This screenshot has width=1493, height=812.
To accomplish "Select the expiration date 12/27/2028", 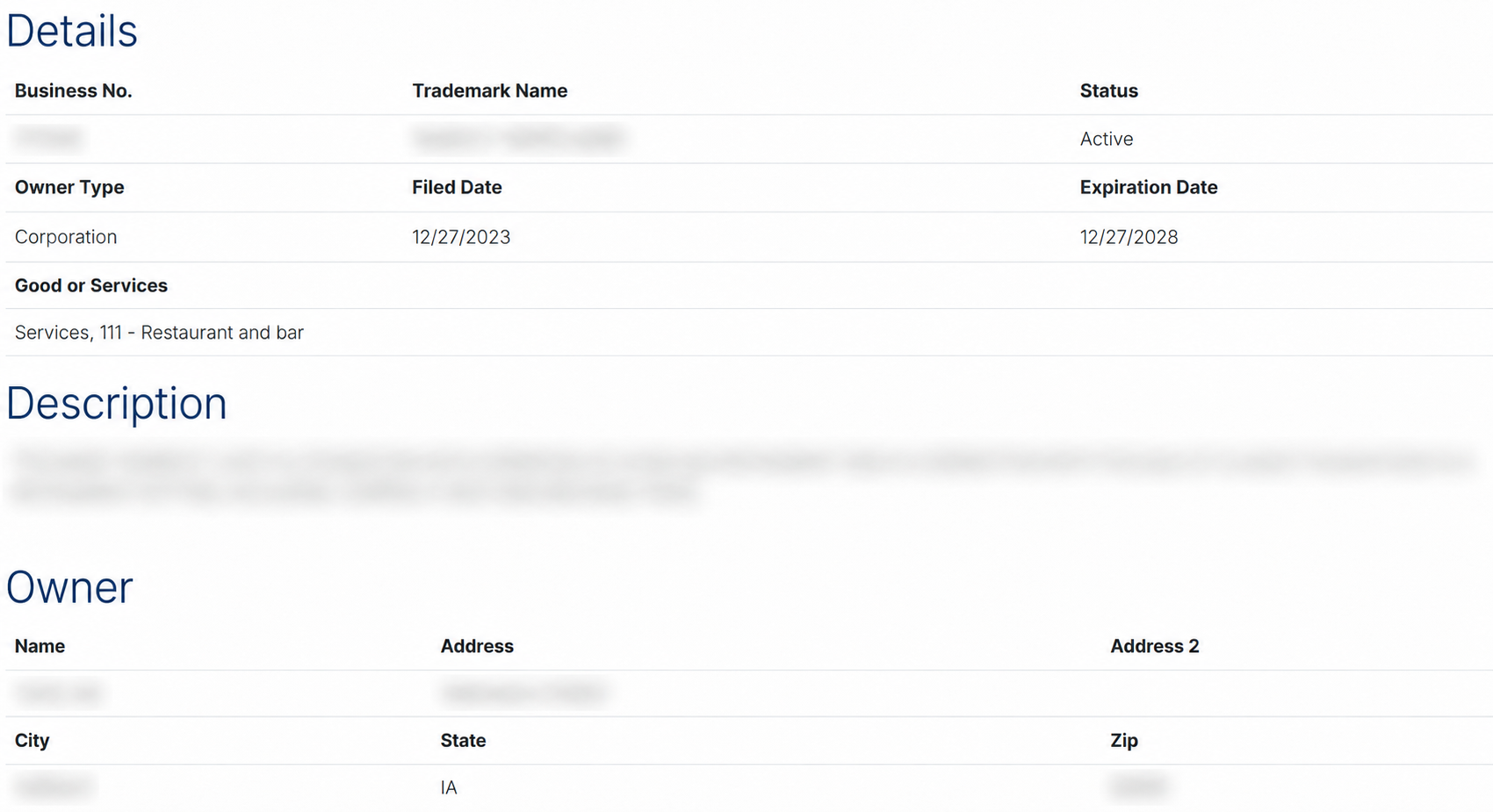I will [1129, 237].
